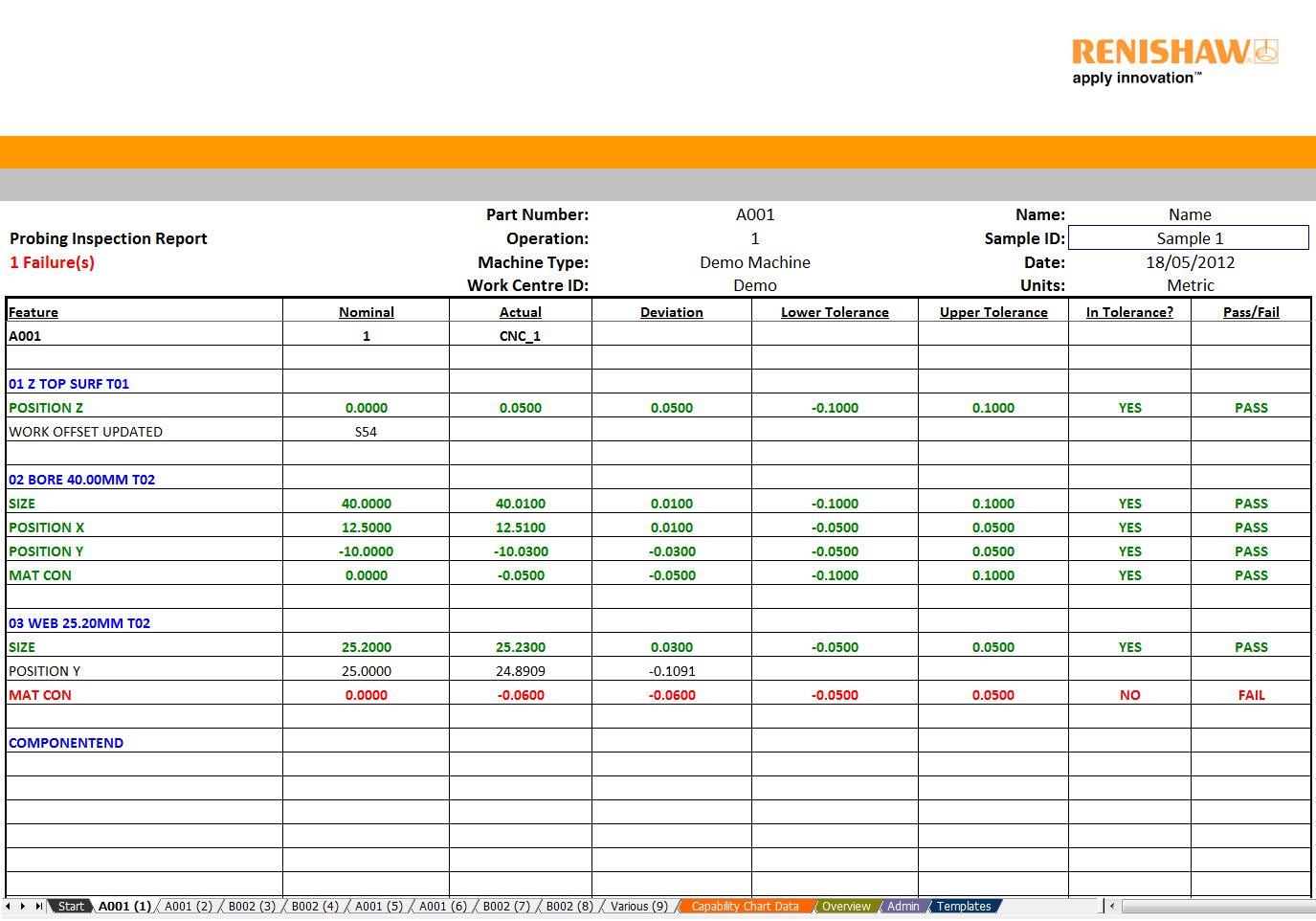Screen dimensions: 1316x921
Task: Select the 02 BORE 40.00MM T02 heading
Action: pyautogui.click(x=82, y=480)
